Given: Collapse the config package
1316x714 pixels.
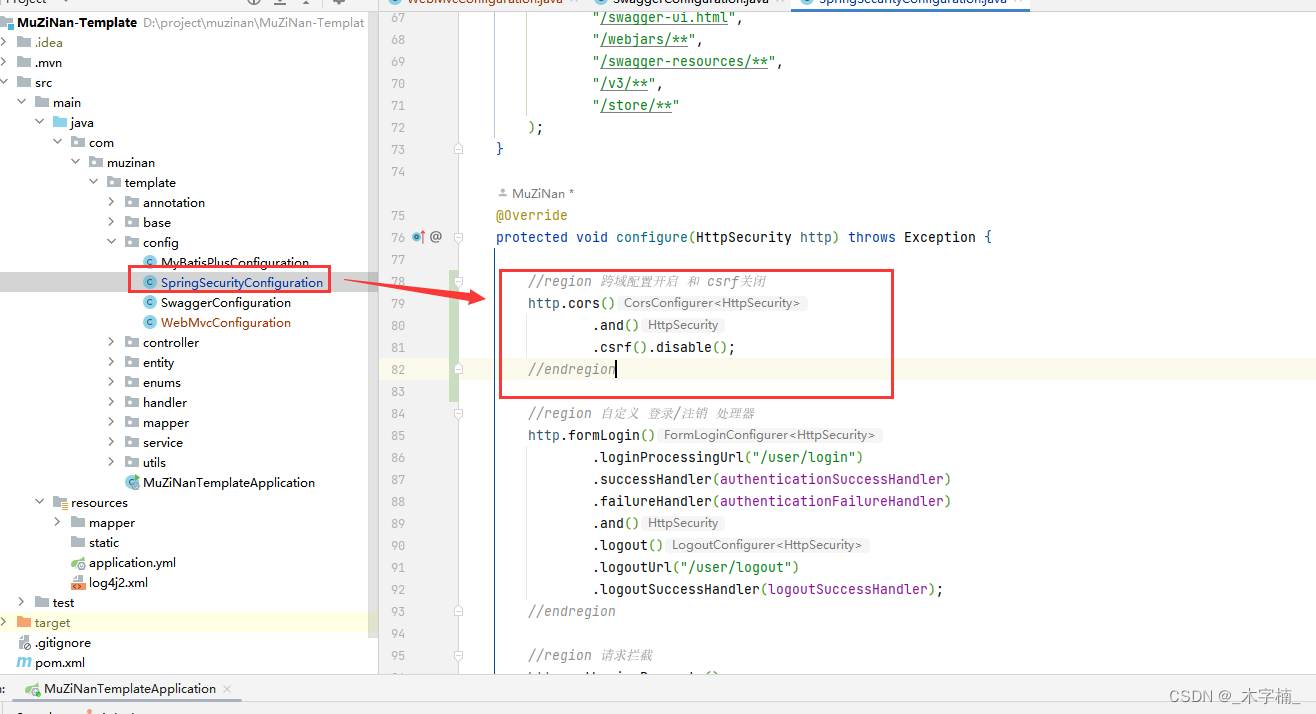Looking at the screenshot, I should pyautogui.click(x=112, y=242).
